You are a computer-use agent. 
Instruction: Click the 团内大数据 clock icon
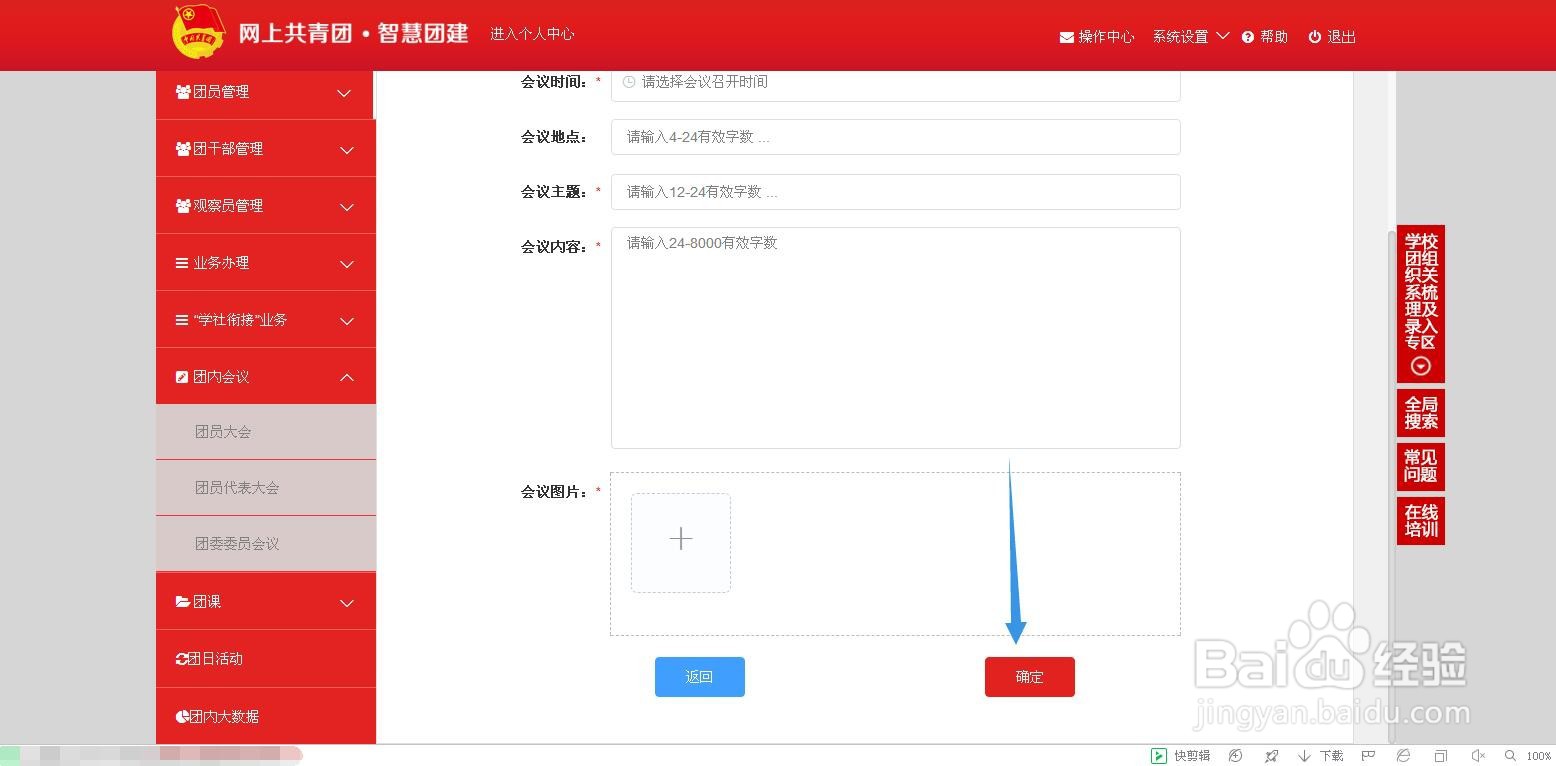point(182,716)
